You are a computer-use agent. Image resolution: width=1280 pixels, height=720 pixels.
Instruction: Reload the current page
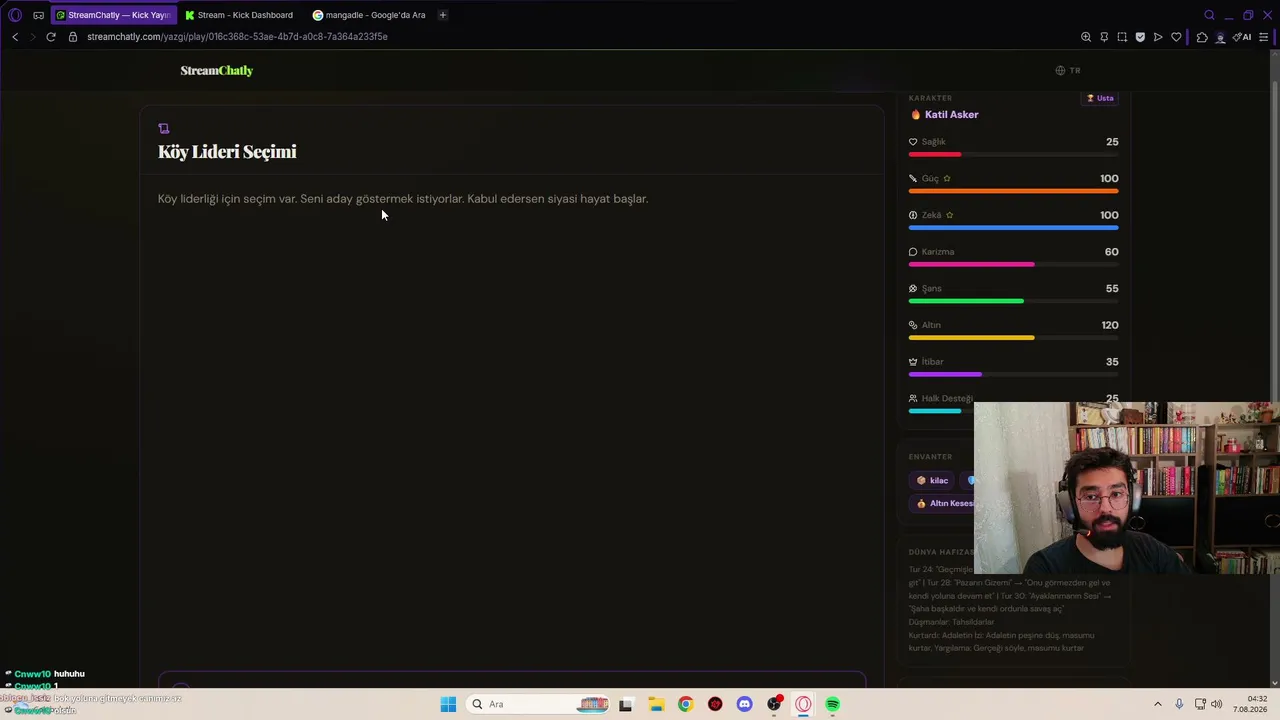coord(51,37)
